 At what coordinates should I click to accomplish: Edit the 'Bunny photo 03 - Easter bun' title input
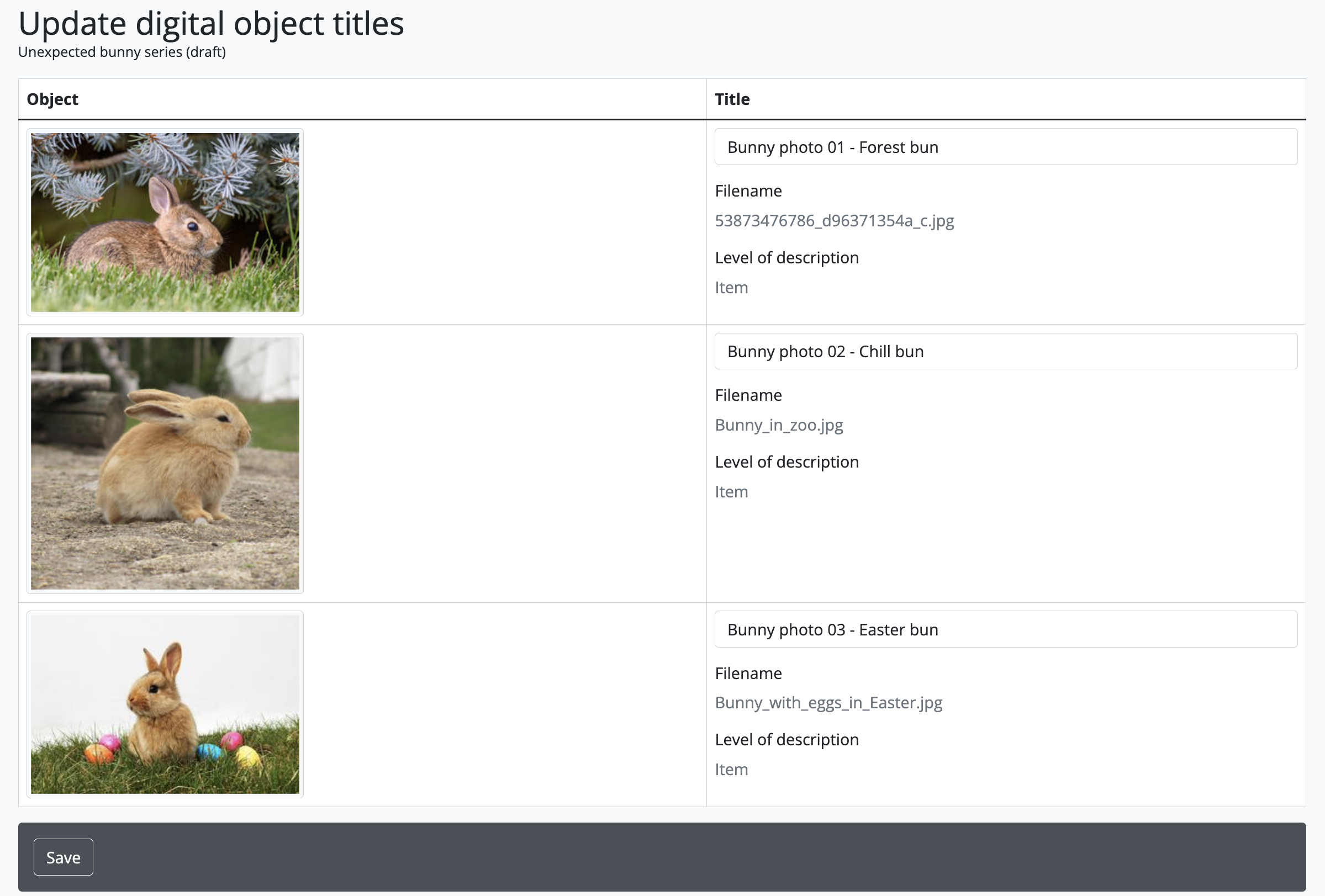[1005, 629]
